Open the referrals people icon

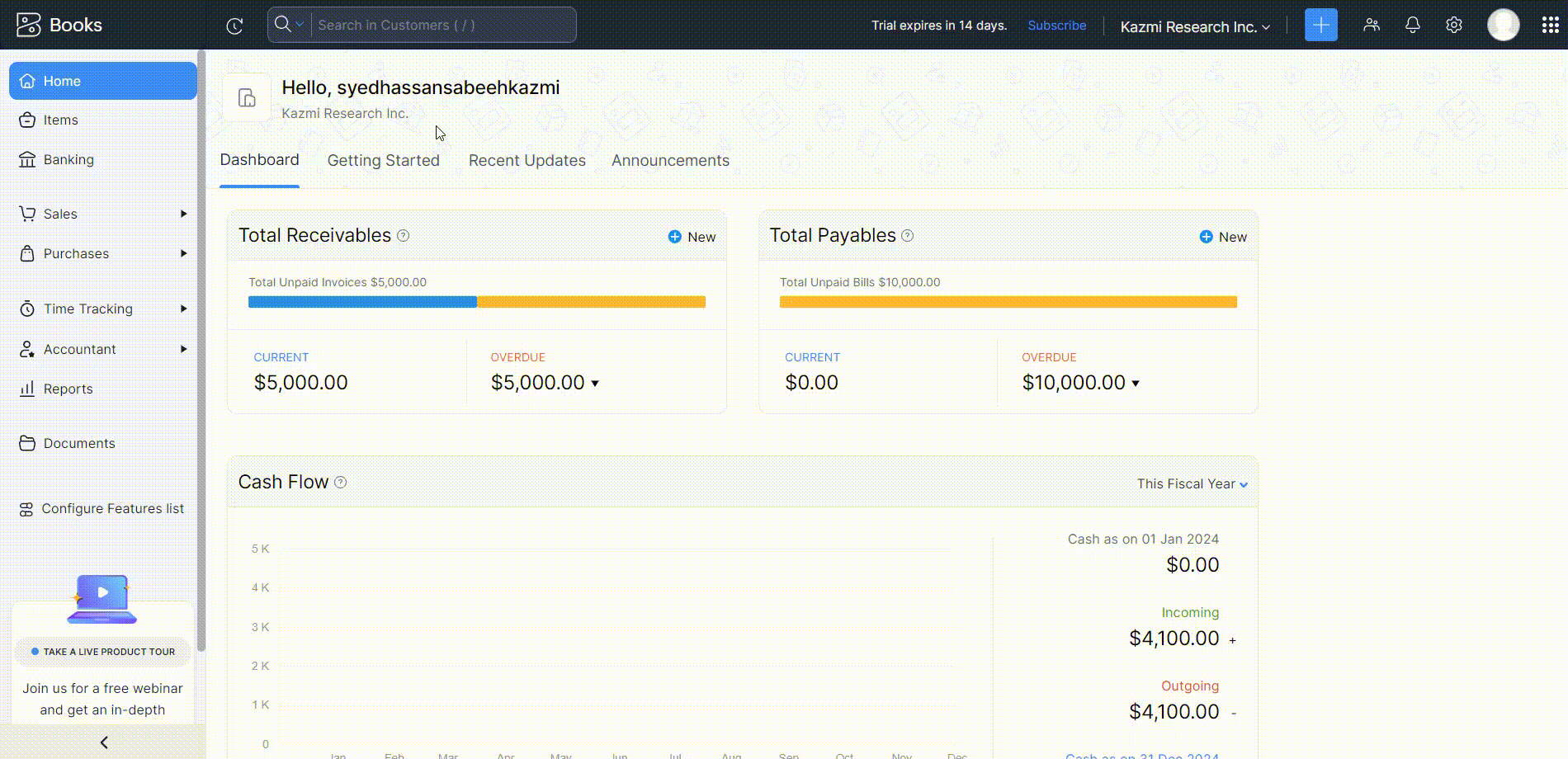[1372, 25]
